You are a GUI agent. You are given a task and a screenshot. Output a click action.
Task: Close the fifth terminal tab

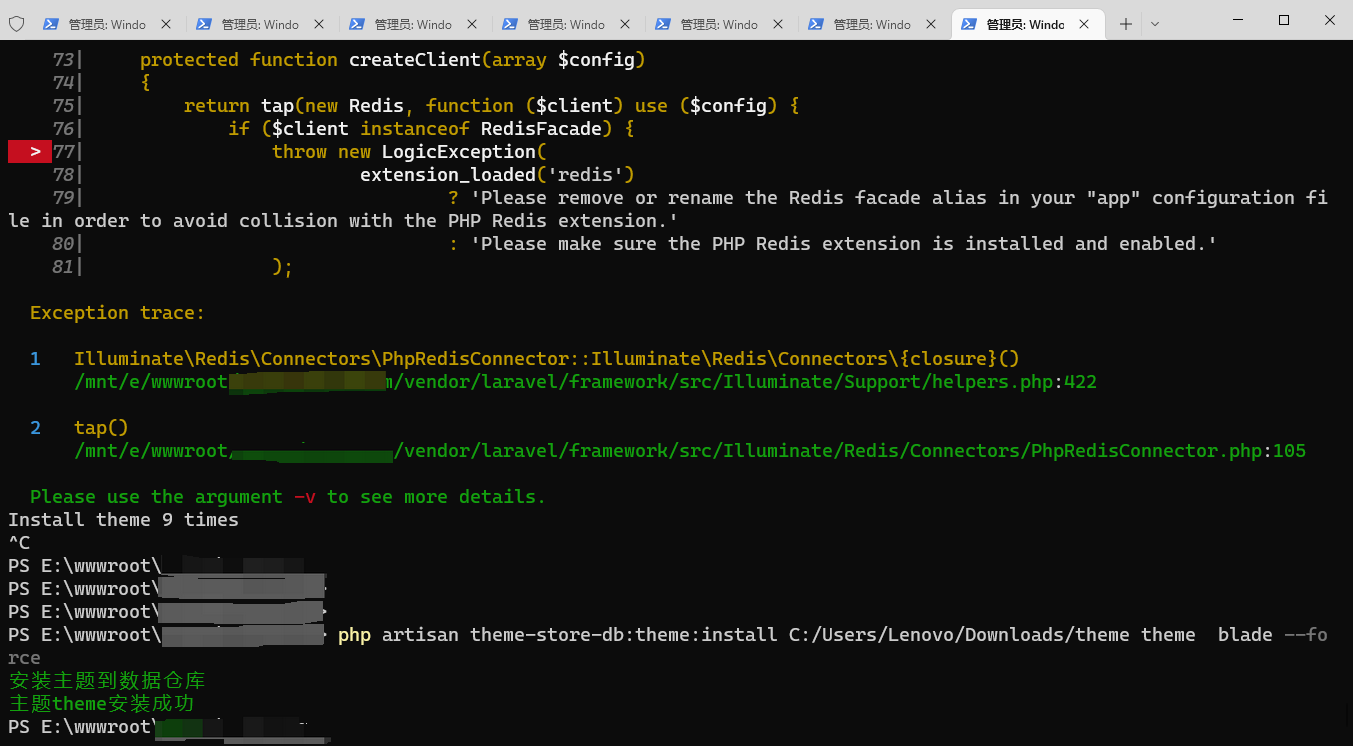click(x=778, y=24)
